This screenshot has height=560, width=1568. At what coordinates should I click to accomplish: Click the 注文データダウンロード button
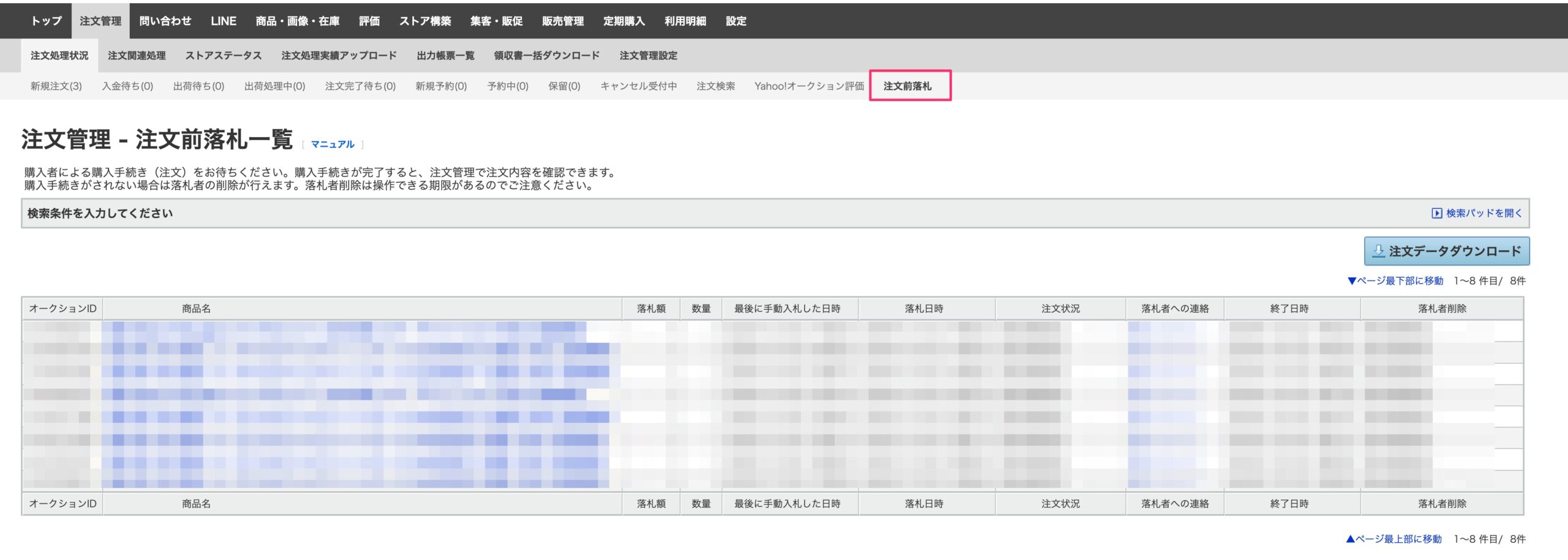pyautogui.click(x=1446, y=251)
